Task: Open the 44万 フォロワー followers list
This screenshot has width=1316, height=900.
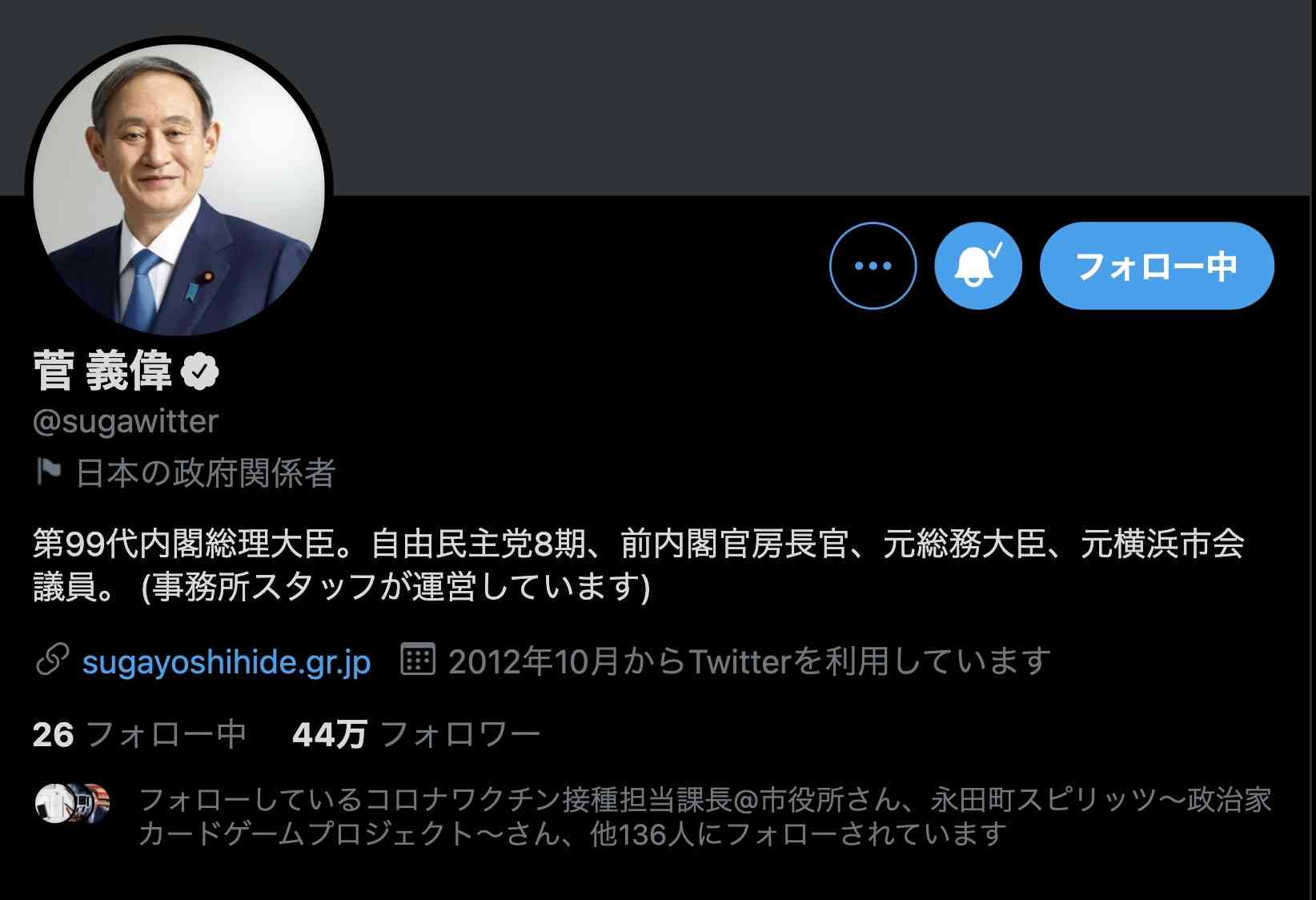Action: click(416, 734)
